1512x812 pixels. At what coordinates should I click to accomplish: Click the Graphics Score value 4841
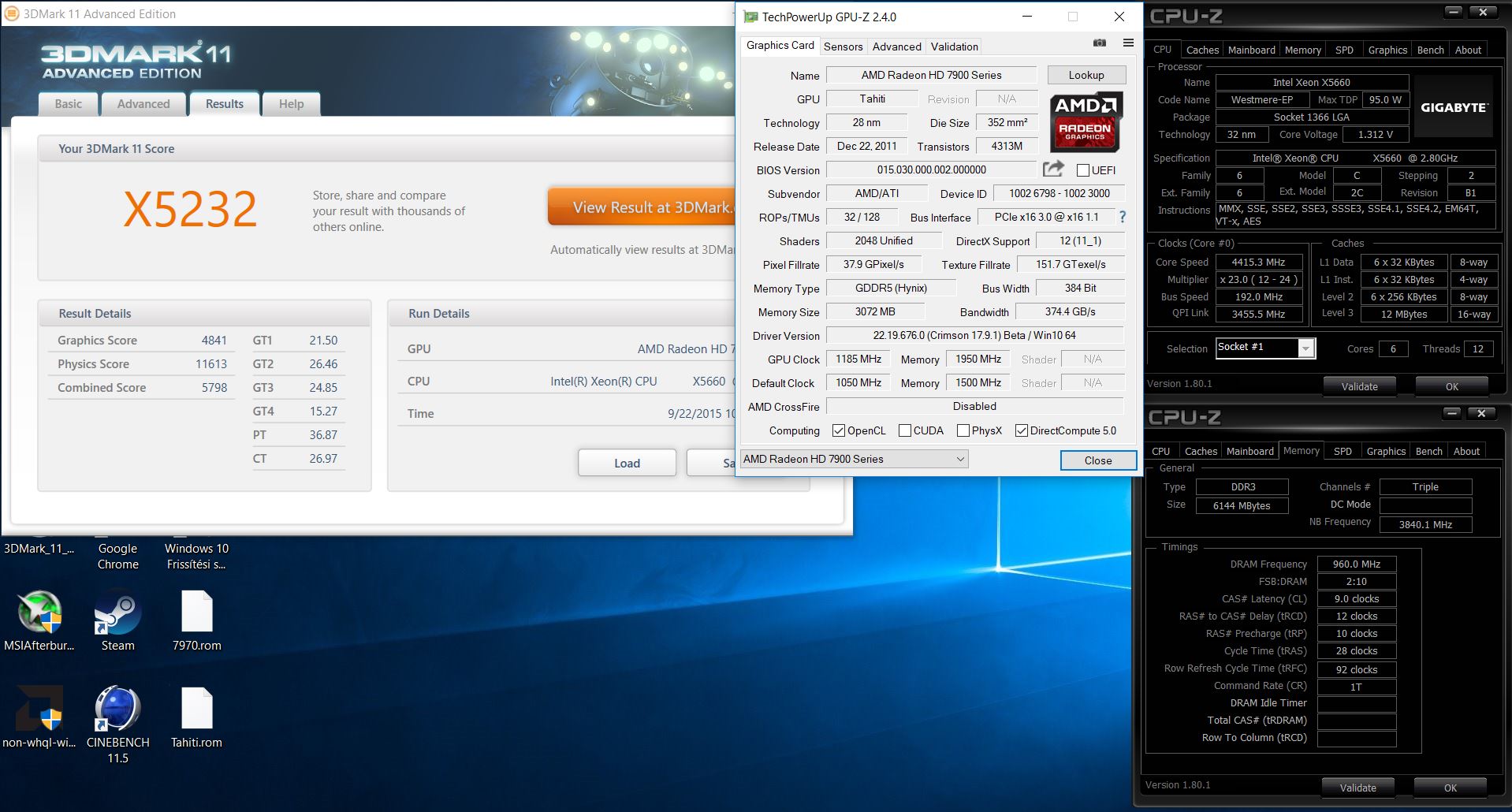point(214,341)
